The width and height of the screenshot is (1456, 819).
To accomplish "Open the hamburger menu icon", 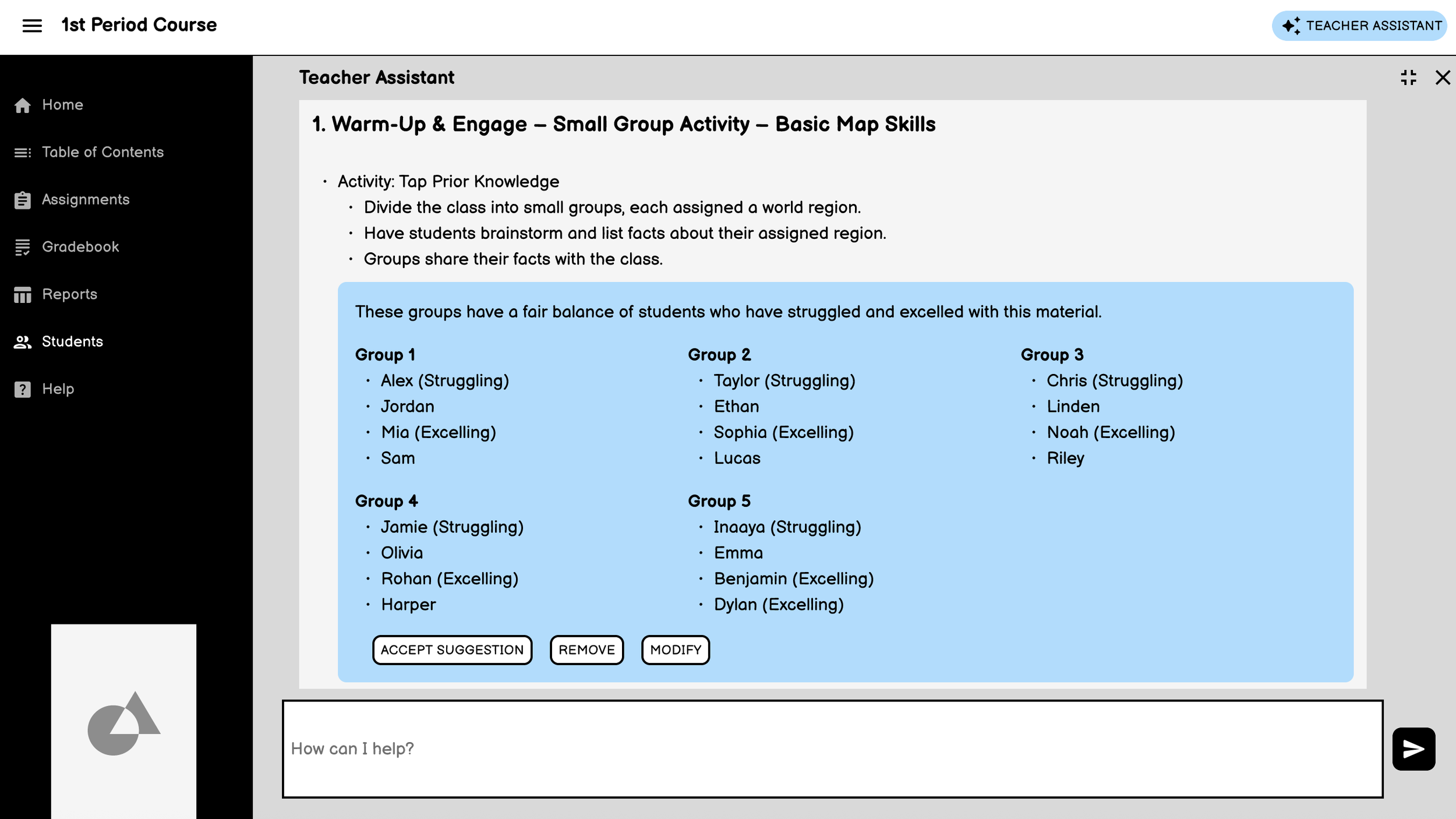I will pyautogui.click(x=32, y=25).
